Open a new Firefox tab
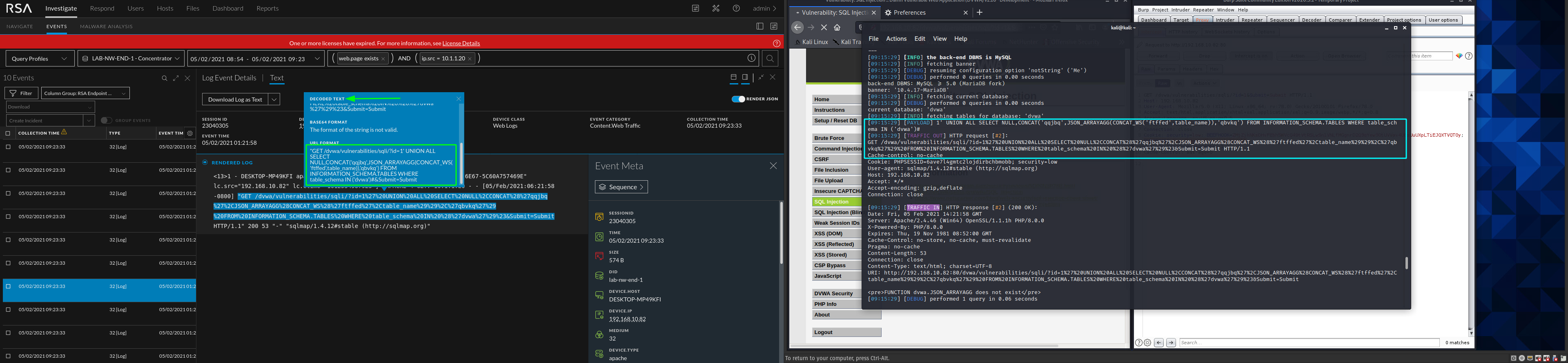1568x363 pixels. (980, 12)
